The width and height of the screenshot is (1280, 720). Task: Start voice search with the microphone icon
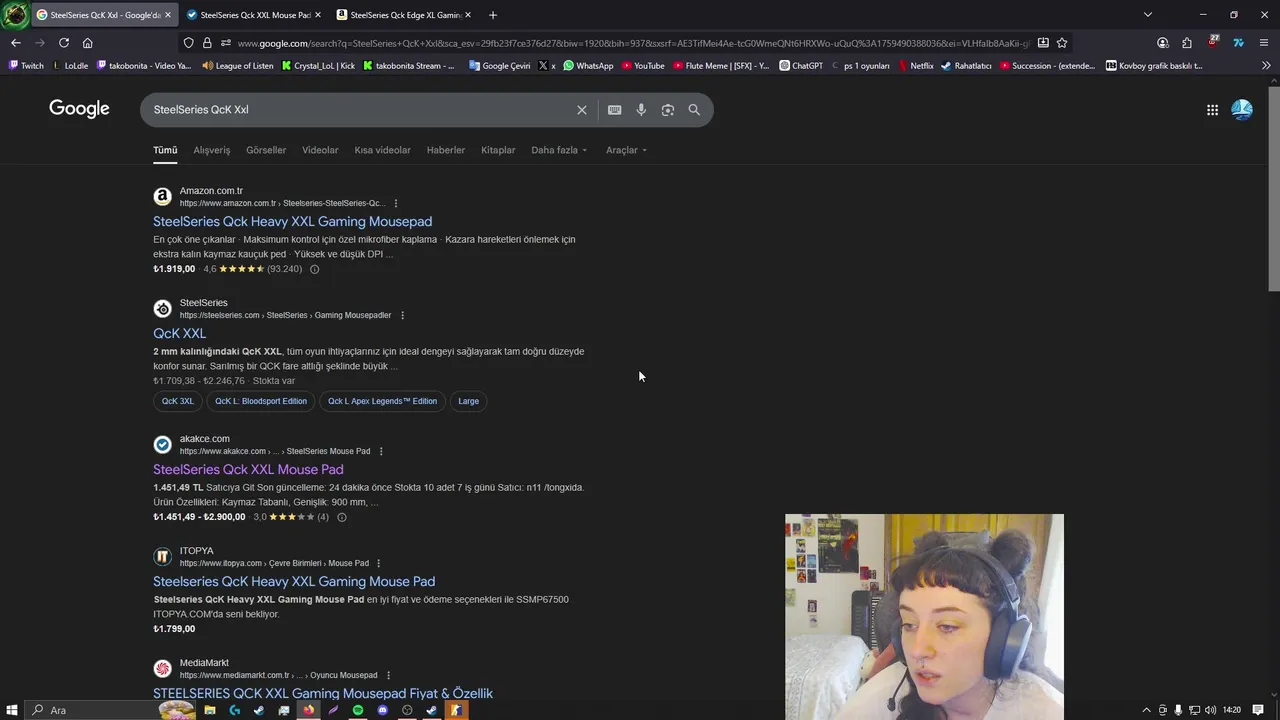(641, 110)
